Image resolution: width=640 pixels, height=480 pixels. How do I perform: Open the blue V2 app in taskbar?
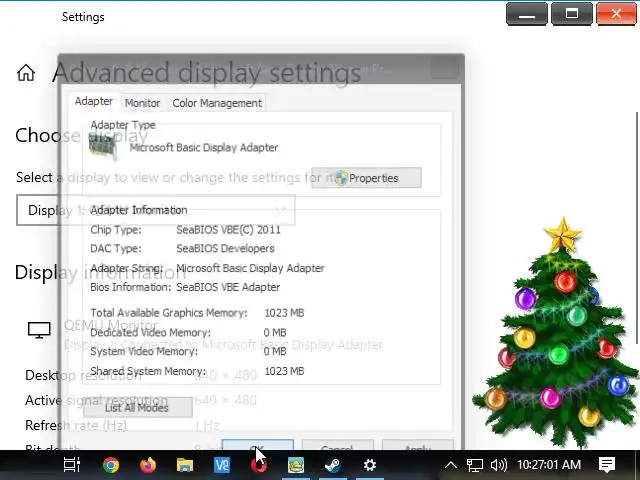point(222,465)
